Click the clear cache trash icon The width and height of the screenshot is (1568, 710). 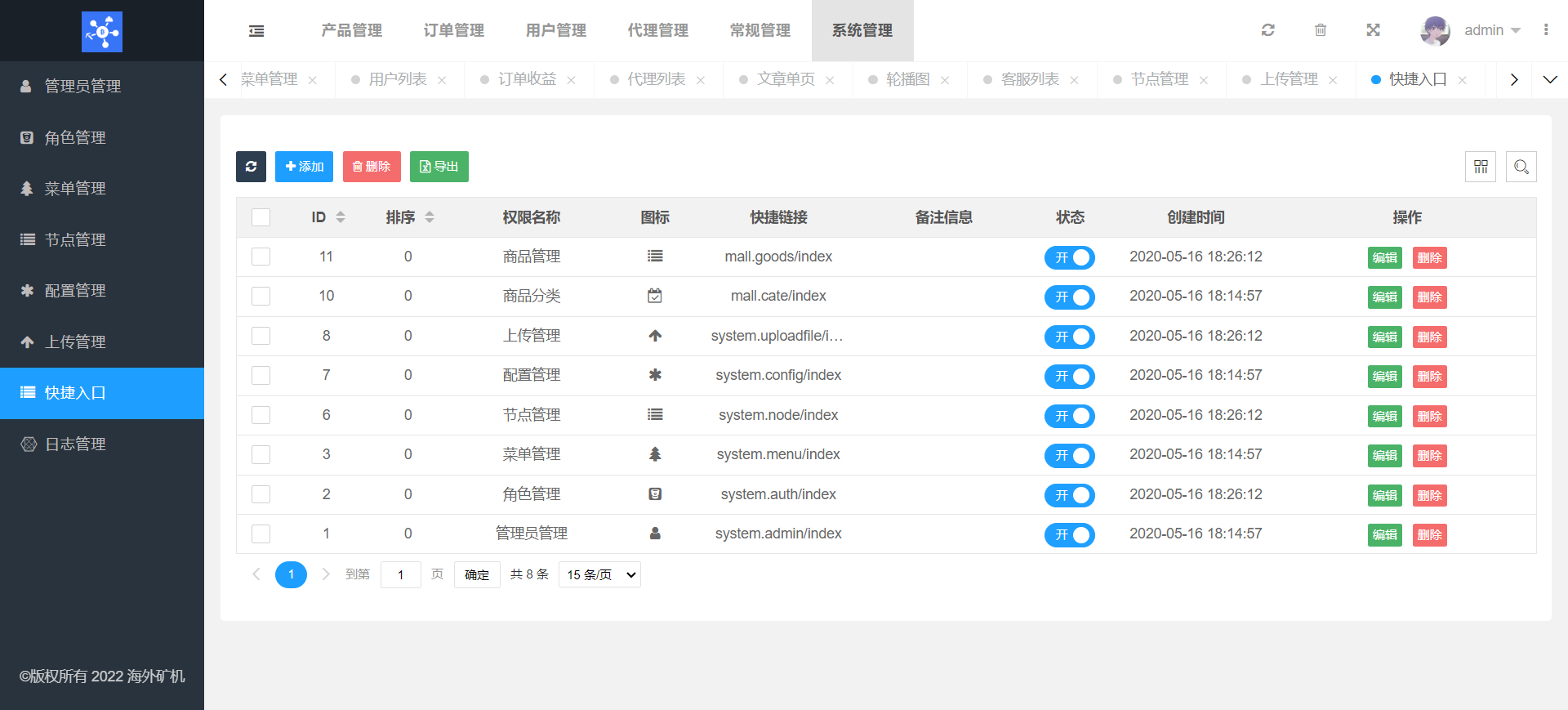1321,30
